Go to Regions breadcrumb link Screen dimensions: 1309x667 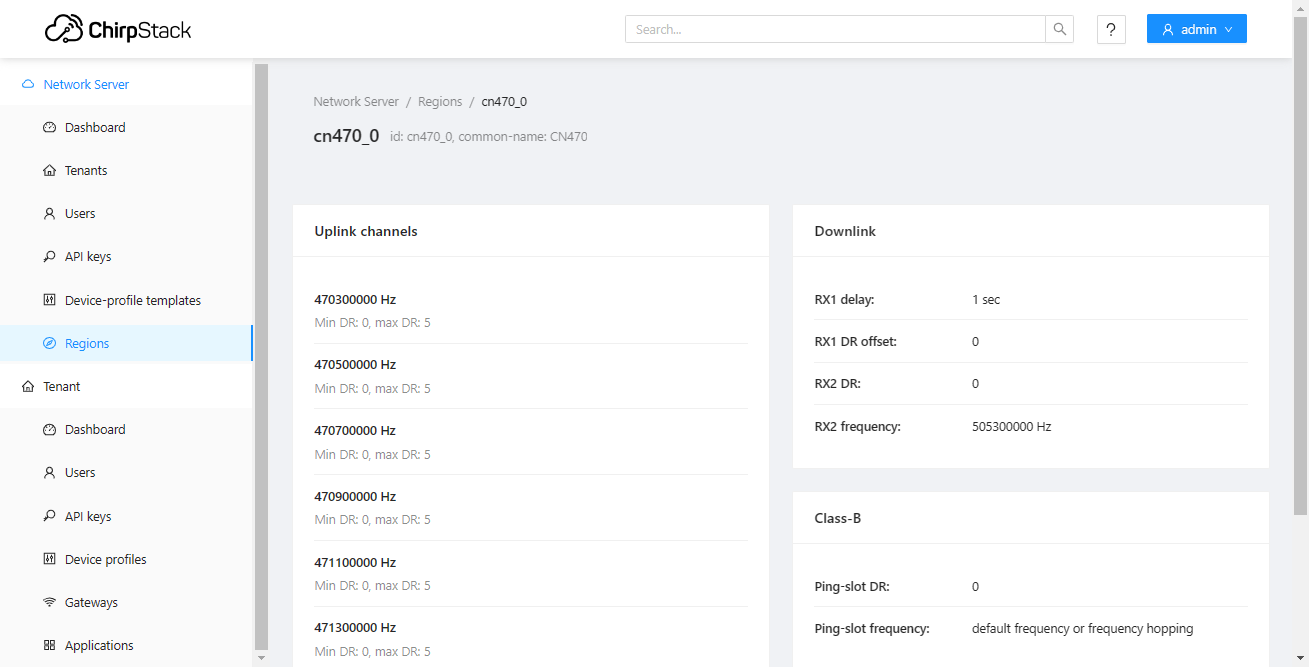(440, 102)
